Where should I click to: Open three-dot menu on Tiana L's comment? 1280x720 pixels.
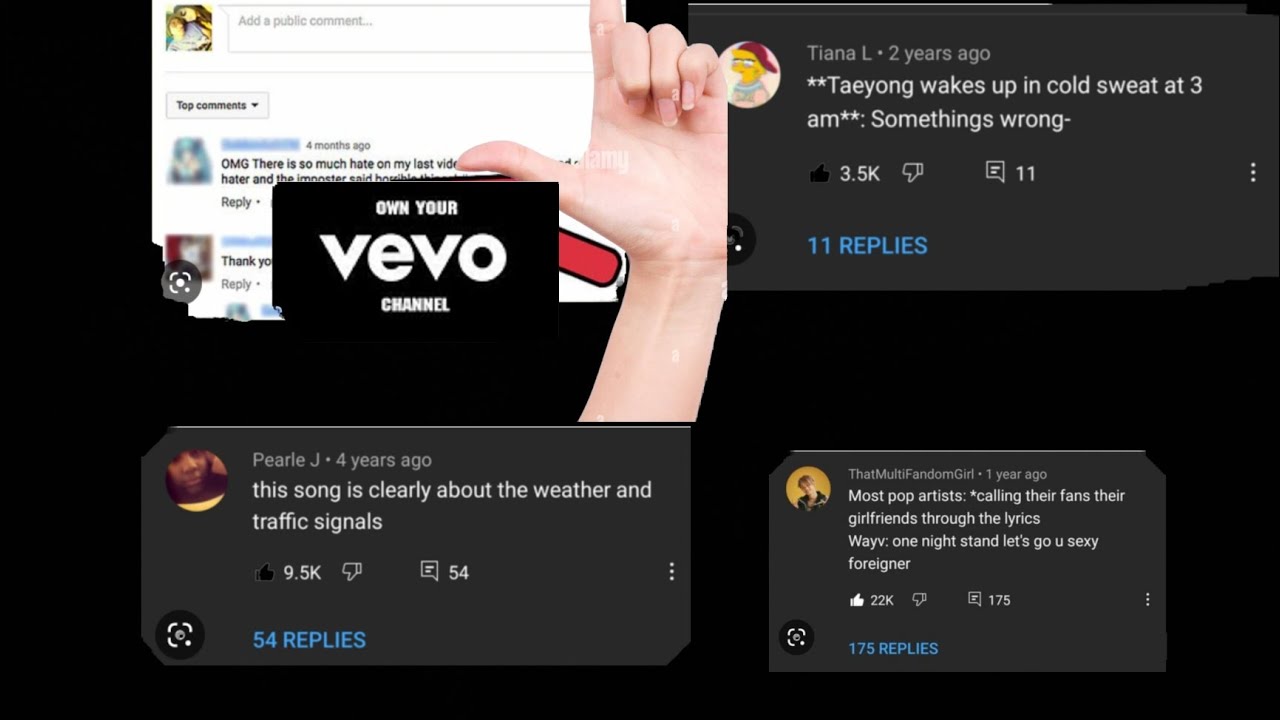coord(1252,173)
